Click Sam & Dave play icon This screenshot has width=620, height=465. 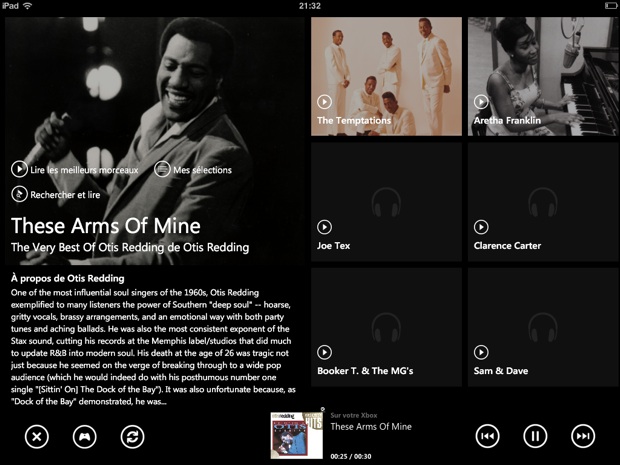pyautogui.click(x=481, y=352)
